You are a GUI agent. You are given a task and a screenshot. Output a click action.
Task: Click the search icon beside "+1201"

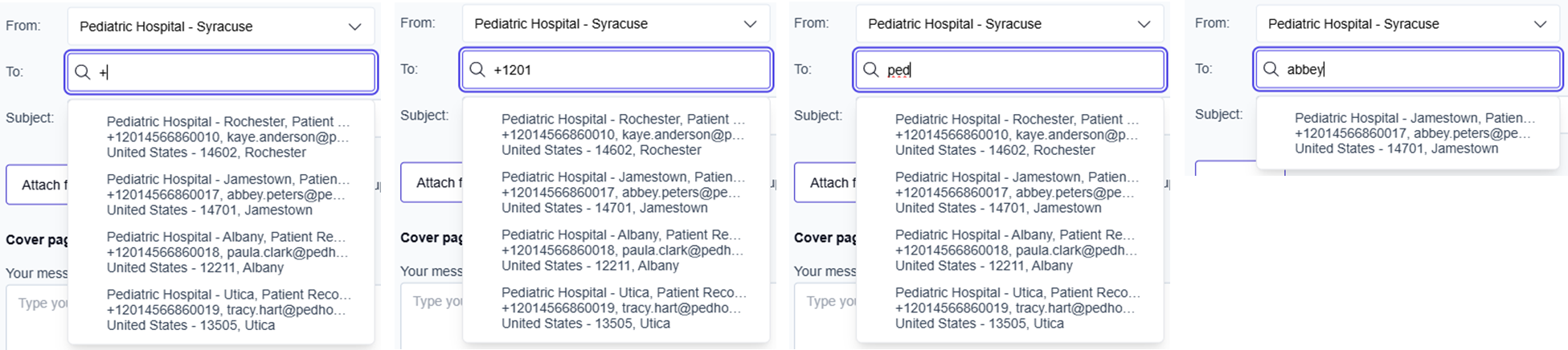point(477,70)
